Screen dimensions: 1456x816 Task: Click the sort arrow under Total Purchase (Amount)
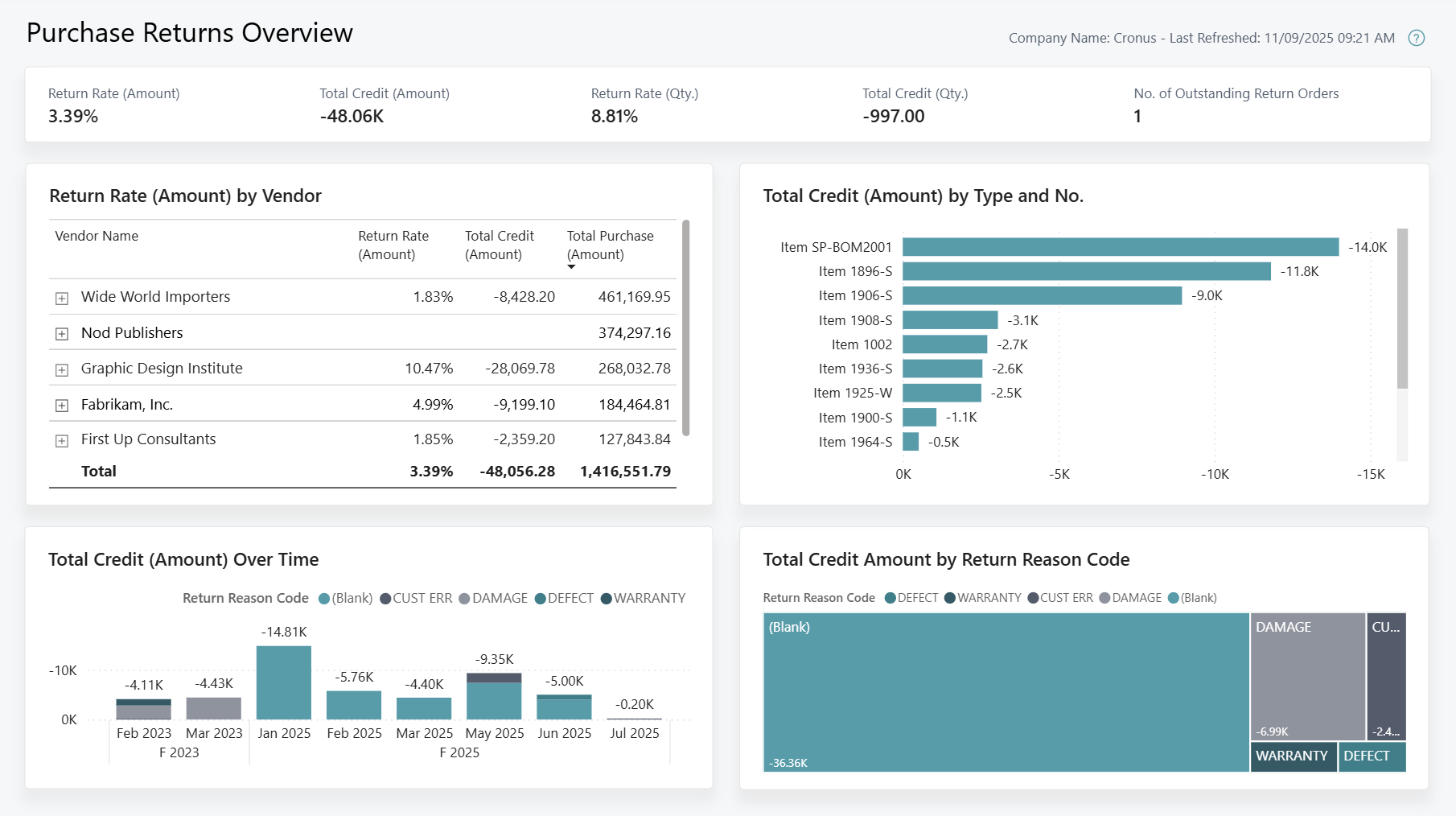pos(570,267)
